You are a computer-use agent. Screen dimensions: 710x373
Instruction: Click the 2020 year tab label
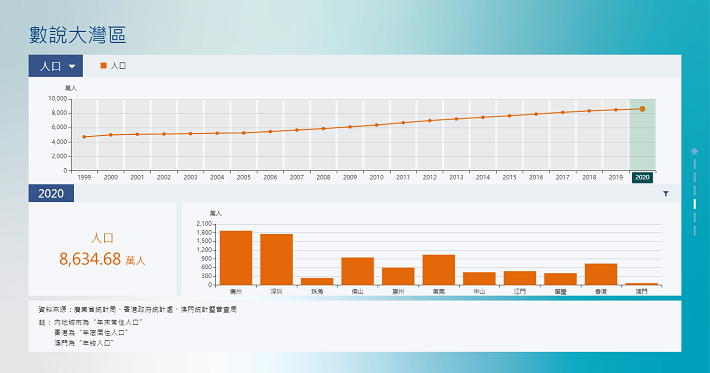click(51, 194)
